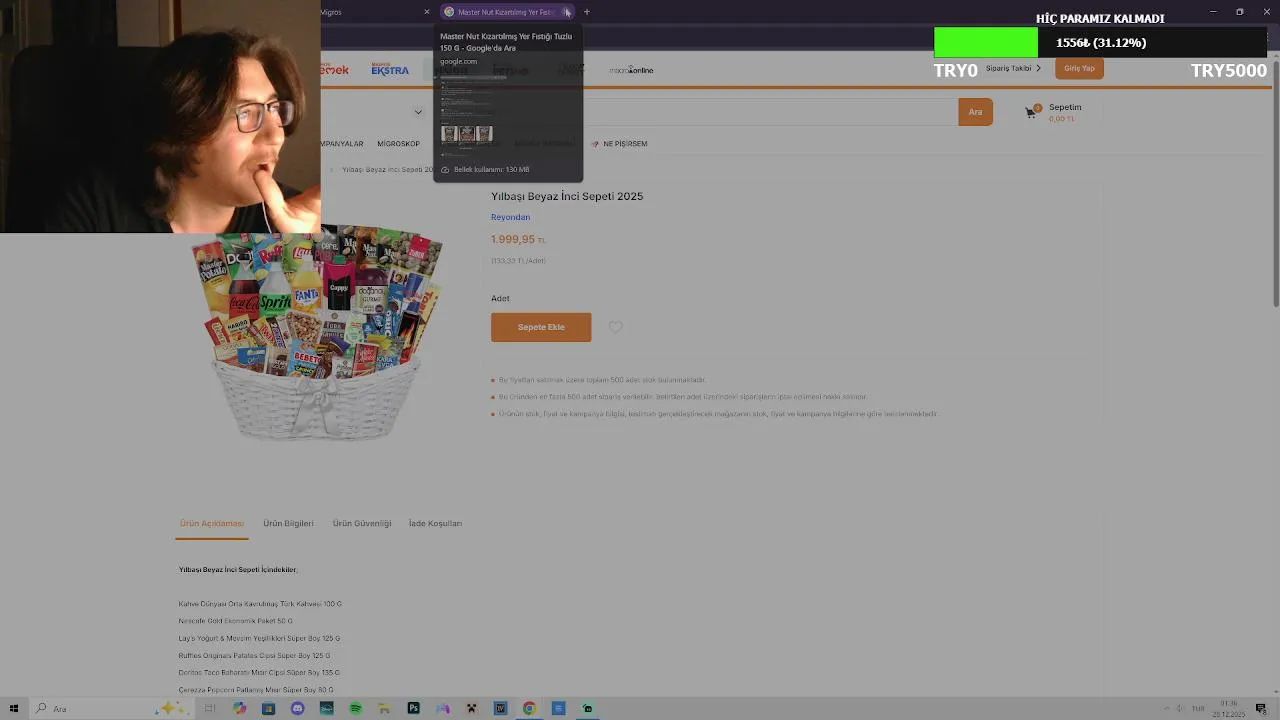Open the Sepetim cart label
The height and width of the screenshot is (720, 1280).
[x=1065, y=107]
